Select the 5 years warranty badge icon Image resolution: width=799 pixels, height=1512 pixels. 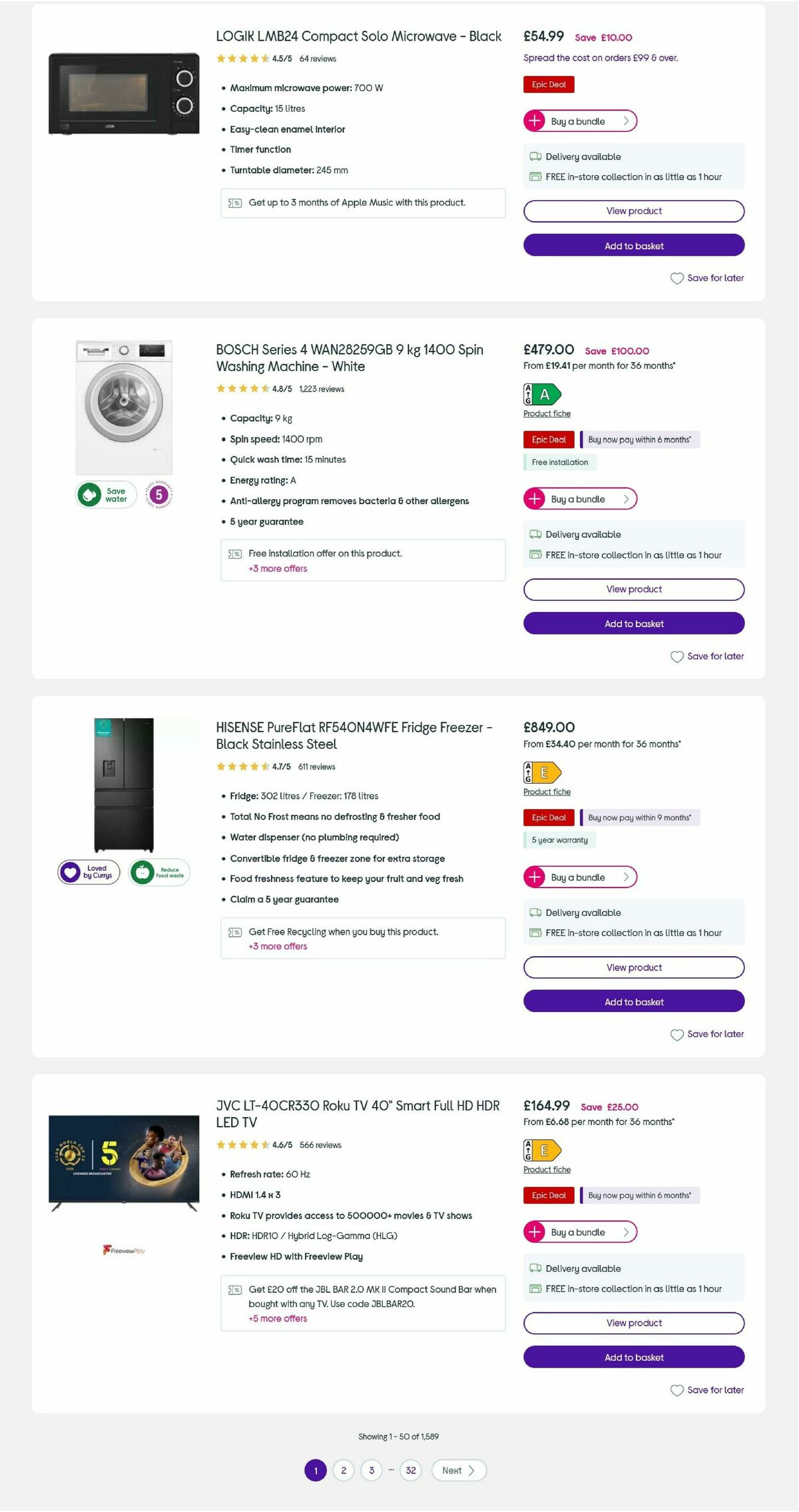pos(158,494)
